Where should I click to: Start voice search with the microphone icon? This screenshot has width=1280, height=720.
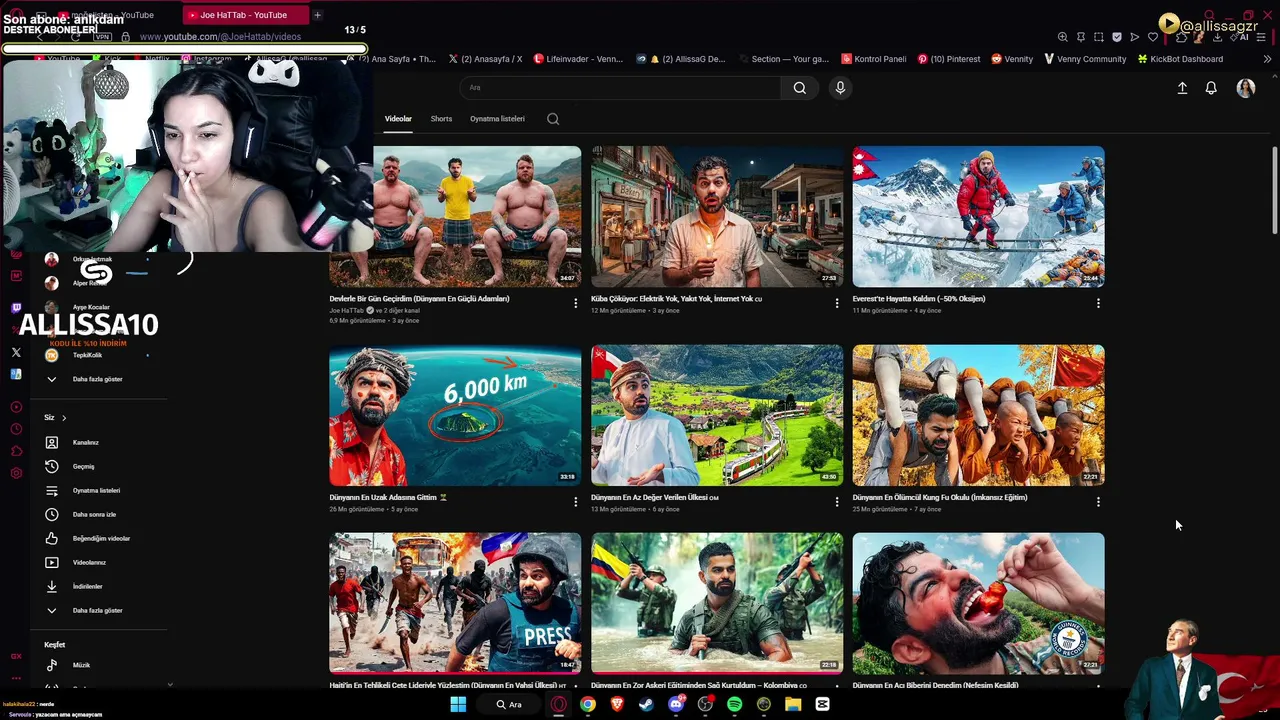coord(840,88)
